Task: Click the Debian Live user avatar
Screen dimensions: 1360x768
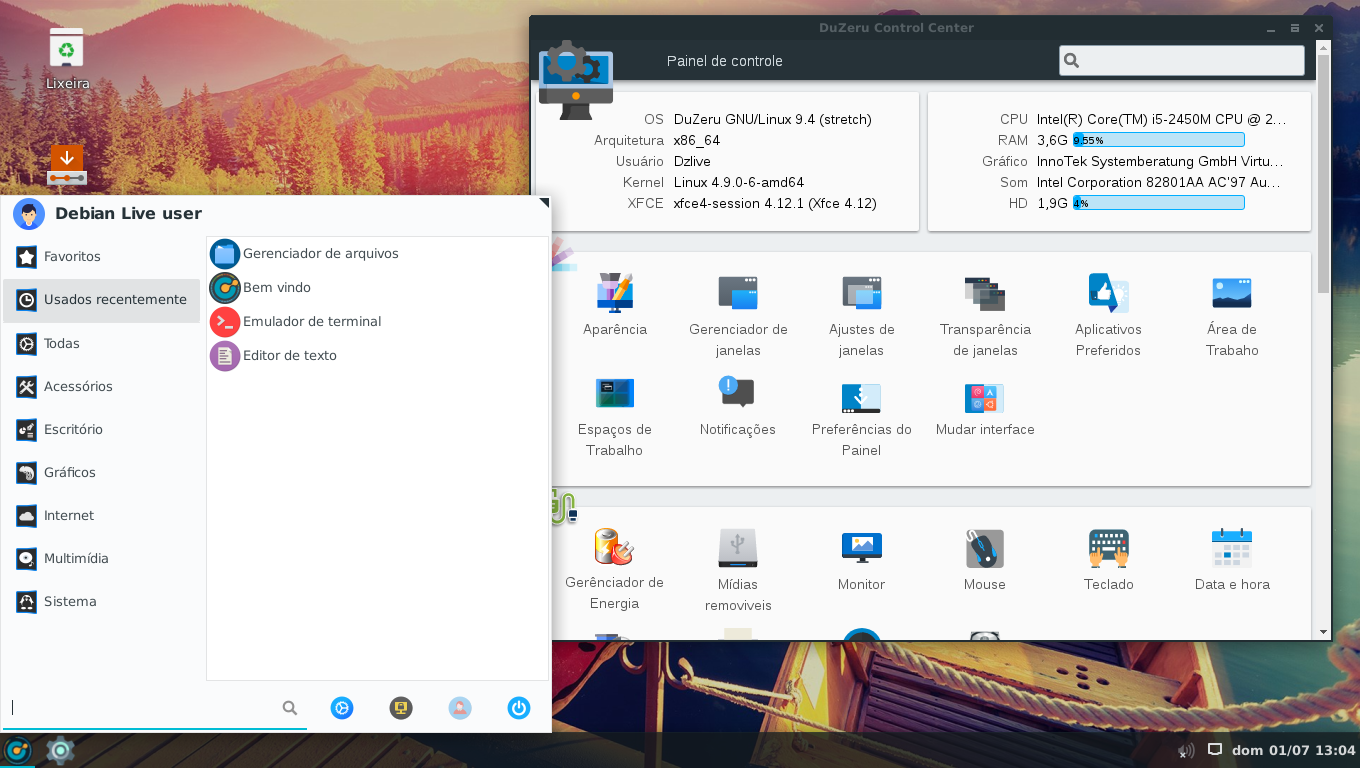Action: tap(29, 214)
